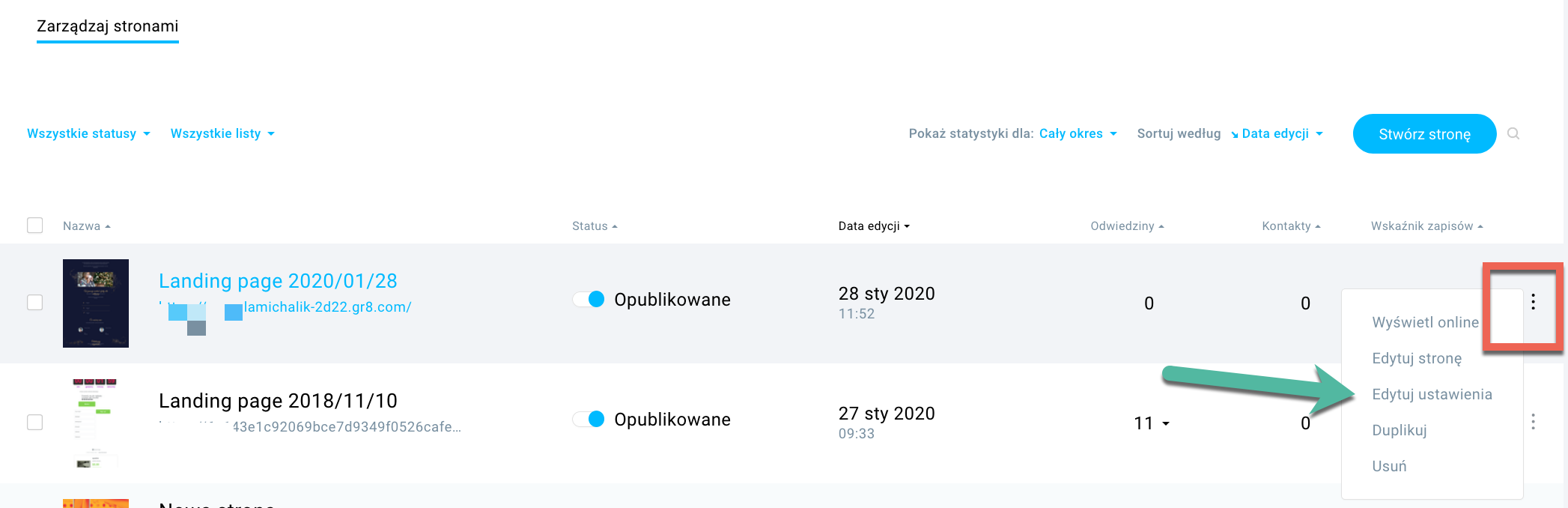Sort by Wskaźnik zapisów column header
The height and width of the screenshot is (508, 1568).
click(x=1426, y=226)
